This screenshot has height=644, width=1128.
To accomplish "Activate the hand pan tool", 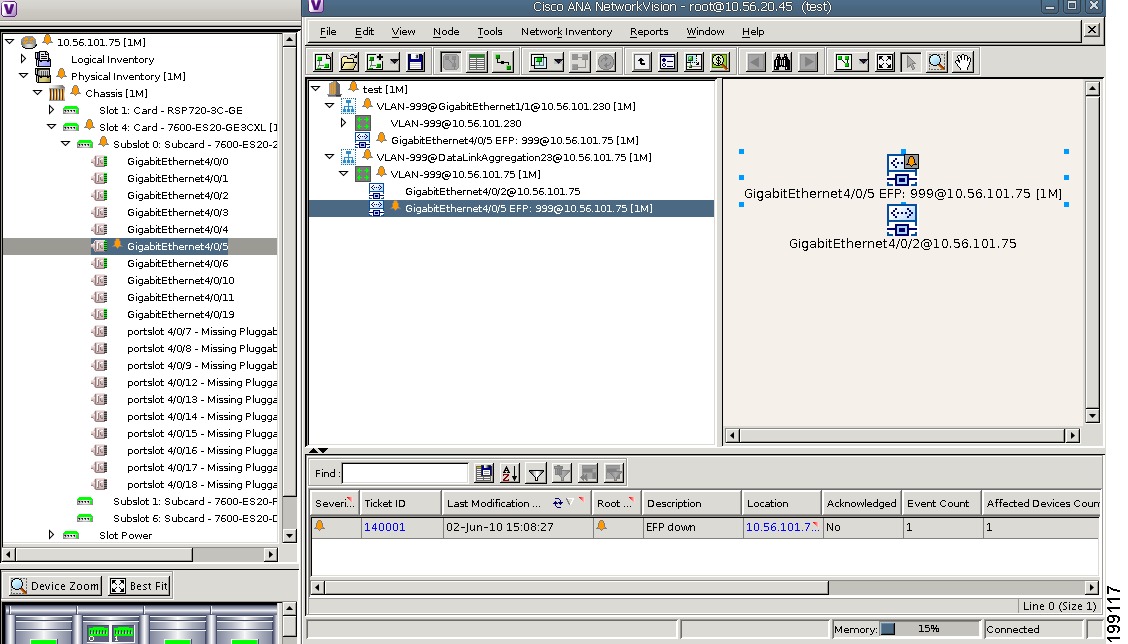I will pos(963,63).
